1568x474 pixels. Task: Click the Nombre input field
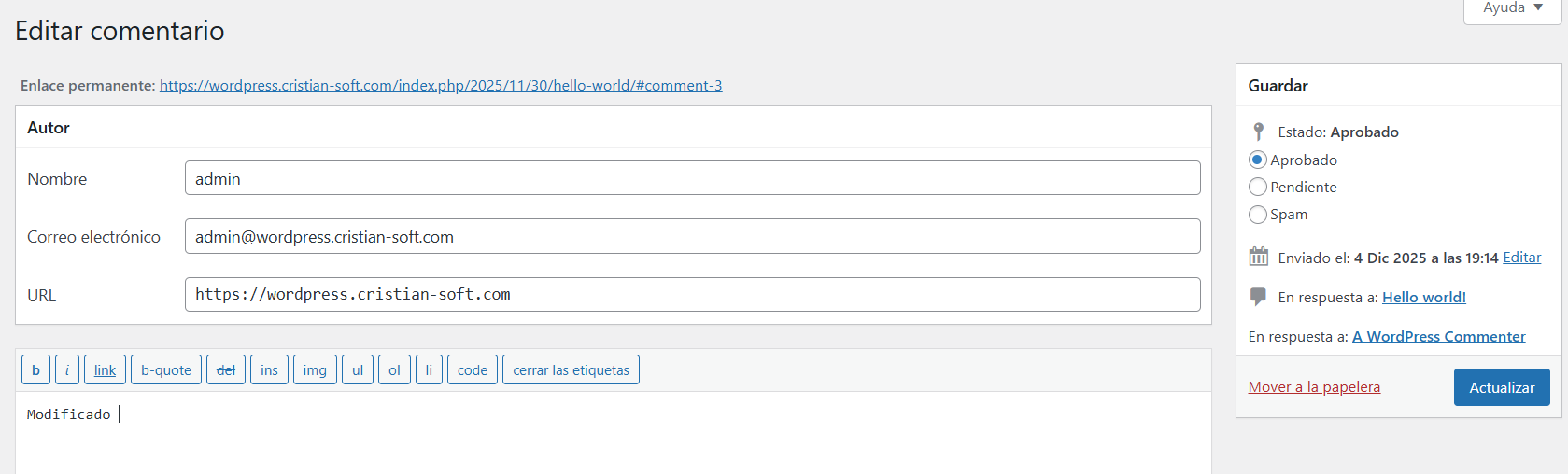(x=692, y=178)
